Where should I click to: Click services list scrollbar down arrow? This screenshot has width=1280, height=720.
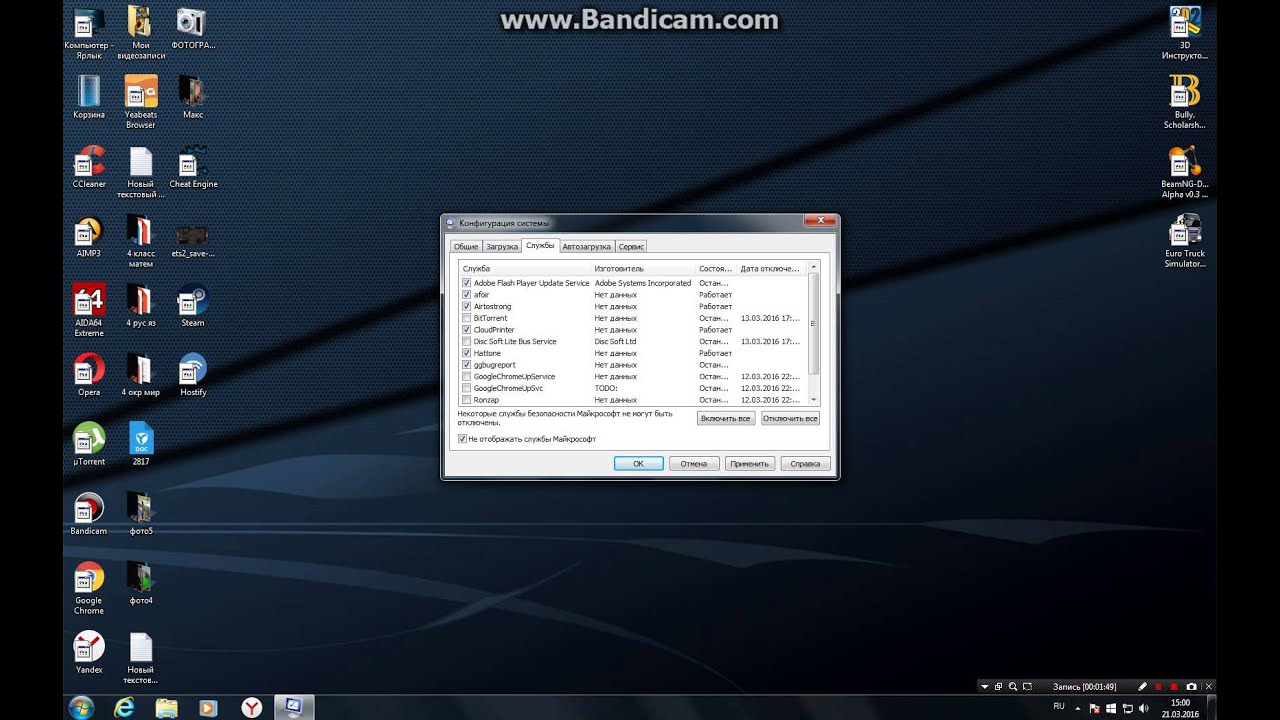814,399
